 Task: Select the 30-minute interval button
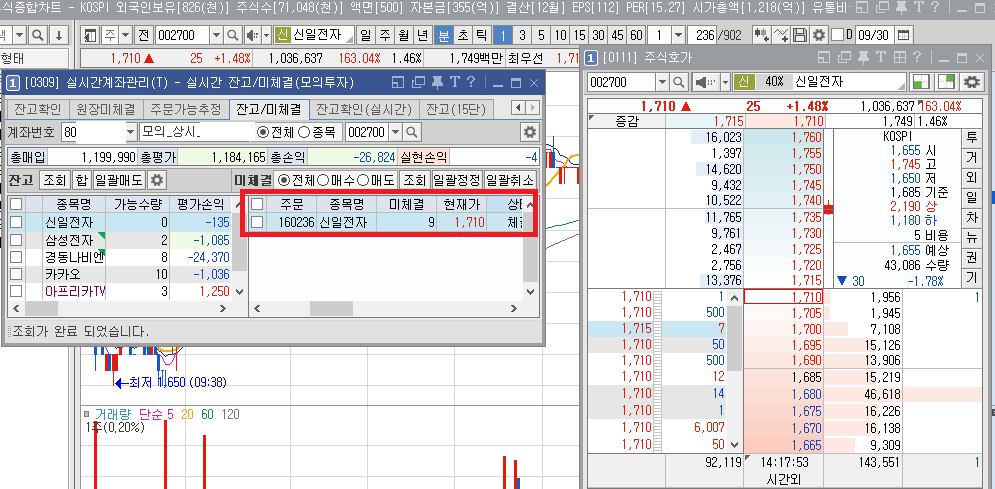[598, 35]
